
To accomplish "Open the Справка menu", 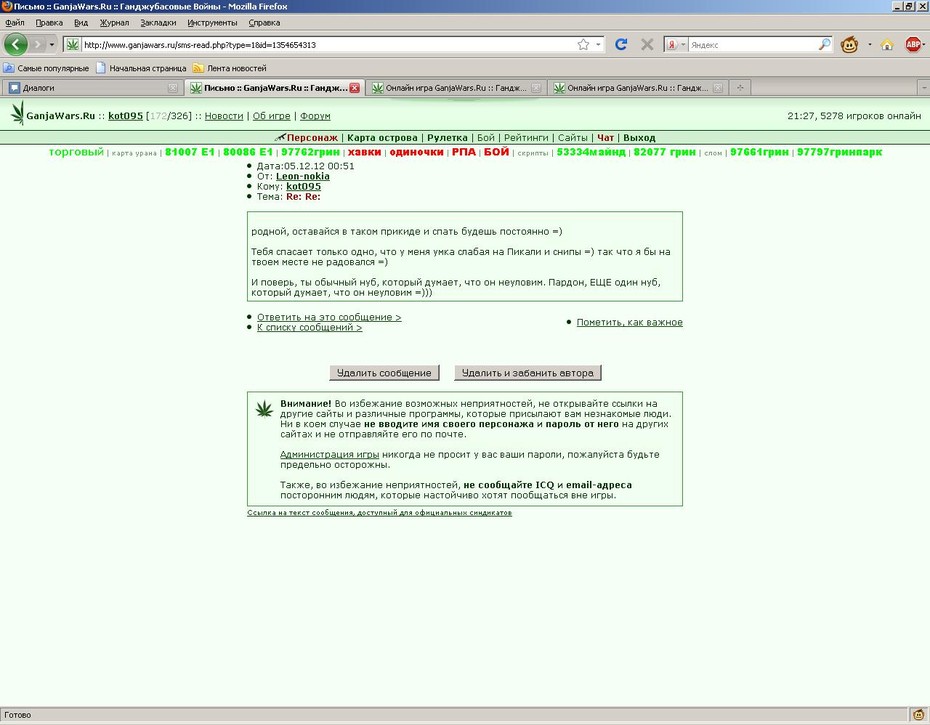I will 264,23.
